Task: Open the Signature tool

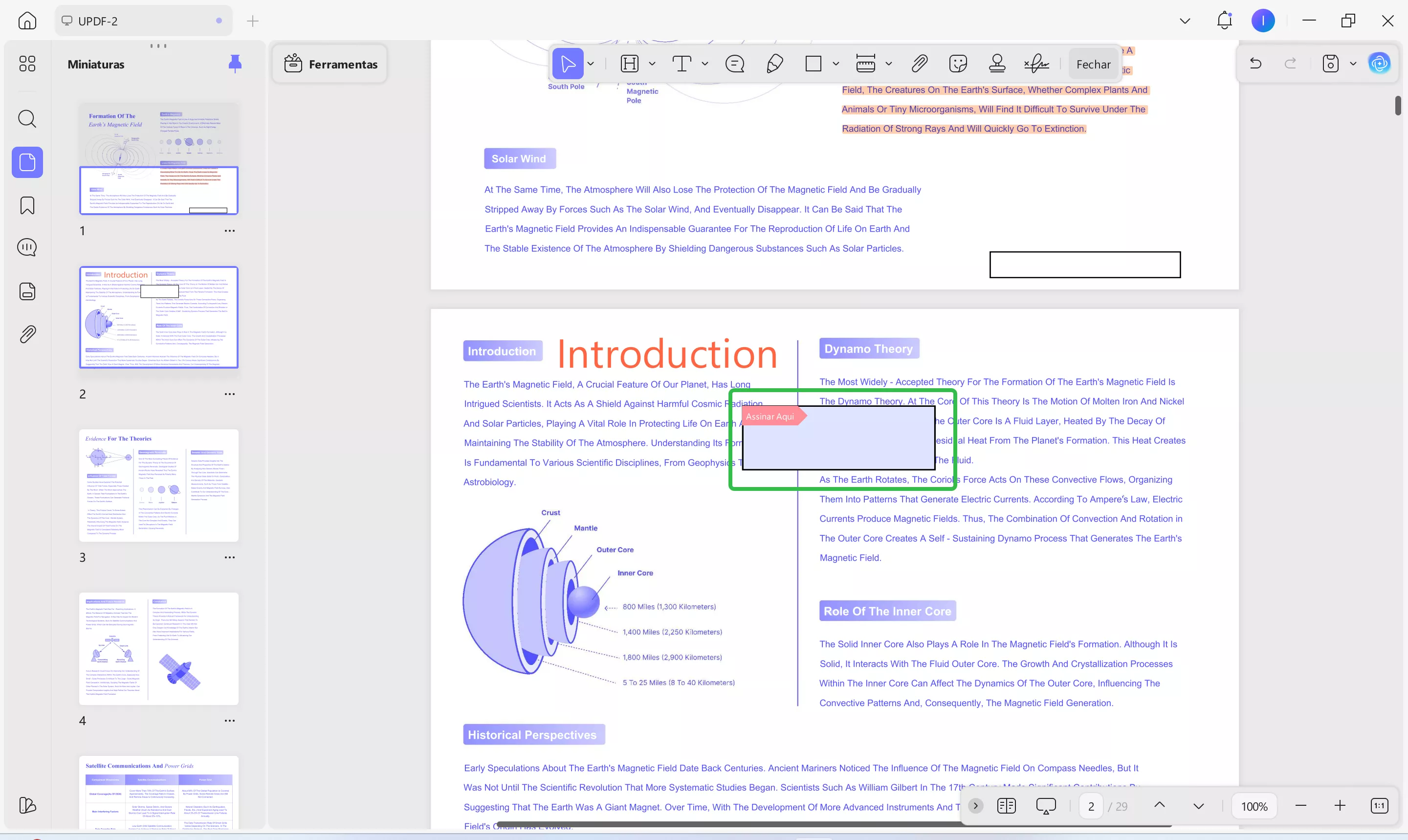Action: point(1035,64)
